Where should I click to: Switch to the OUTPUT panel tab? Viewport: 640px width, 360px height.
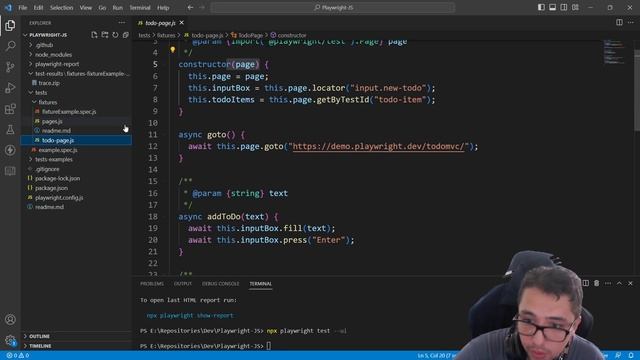tap(183, 283)
